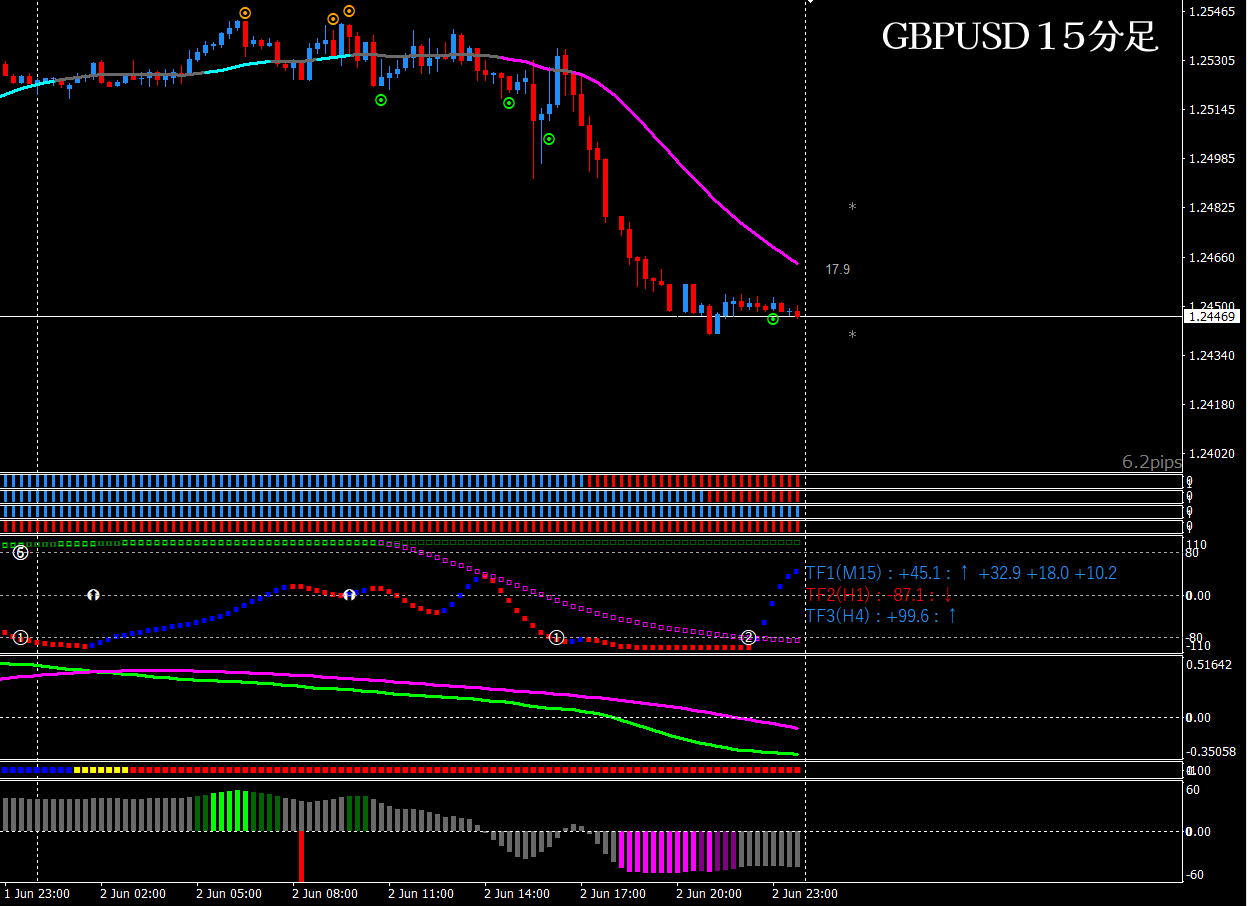Click the 2 Jun 23:00 time label
Image resolution: width=1248 pixels, height=906 pixels.
[805, 894]
